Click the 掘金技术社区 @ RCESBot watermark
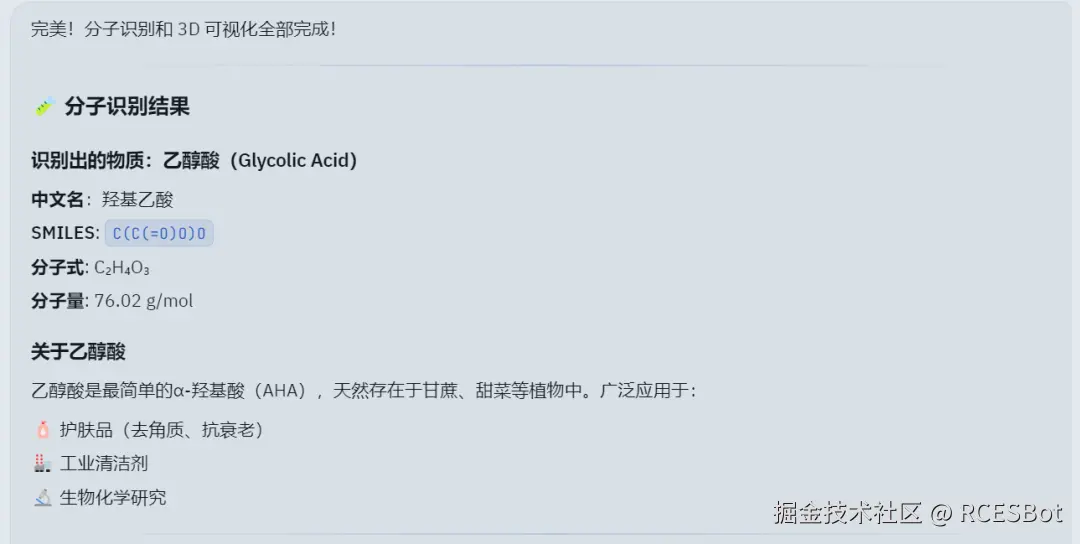The image size is (1080, 544). pos(917,513)
